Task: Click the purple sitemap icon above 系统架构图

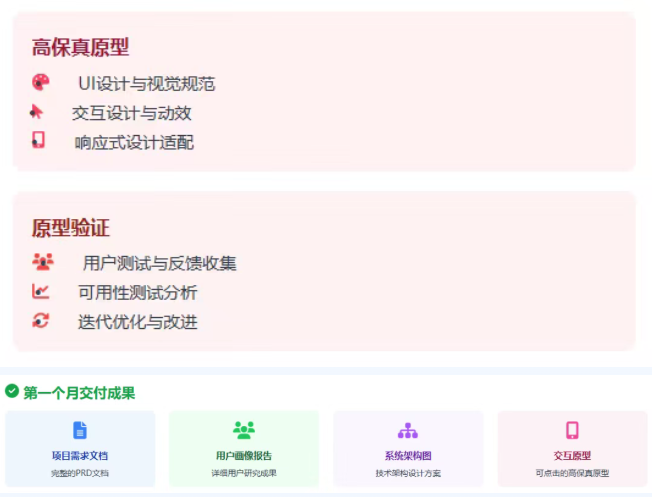Action: (408, 431)
